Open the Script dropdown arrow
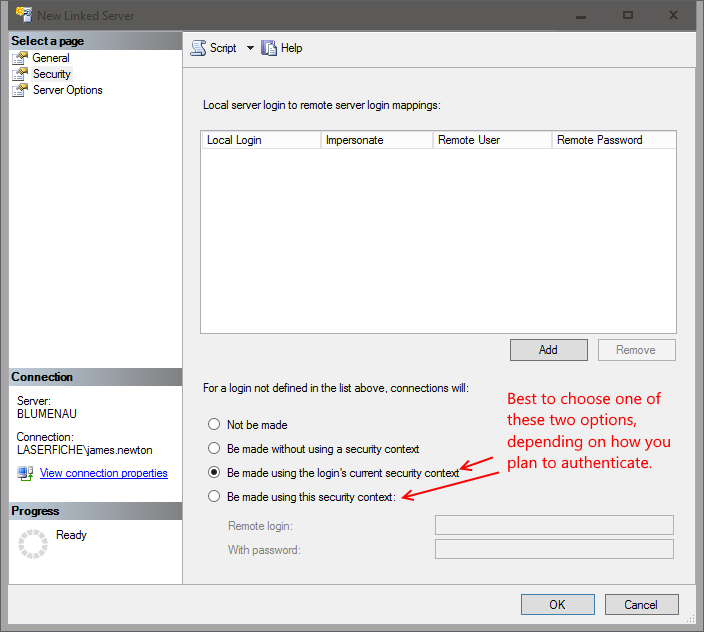 250,48
